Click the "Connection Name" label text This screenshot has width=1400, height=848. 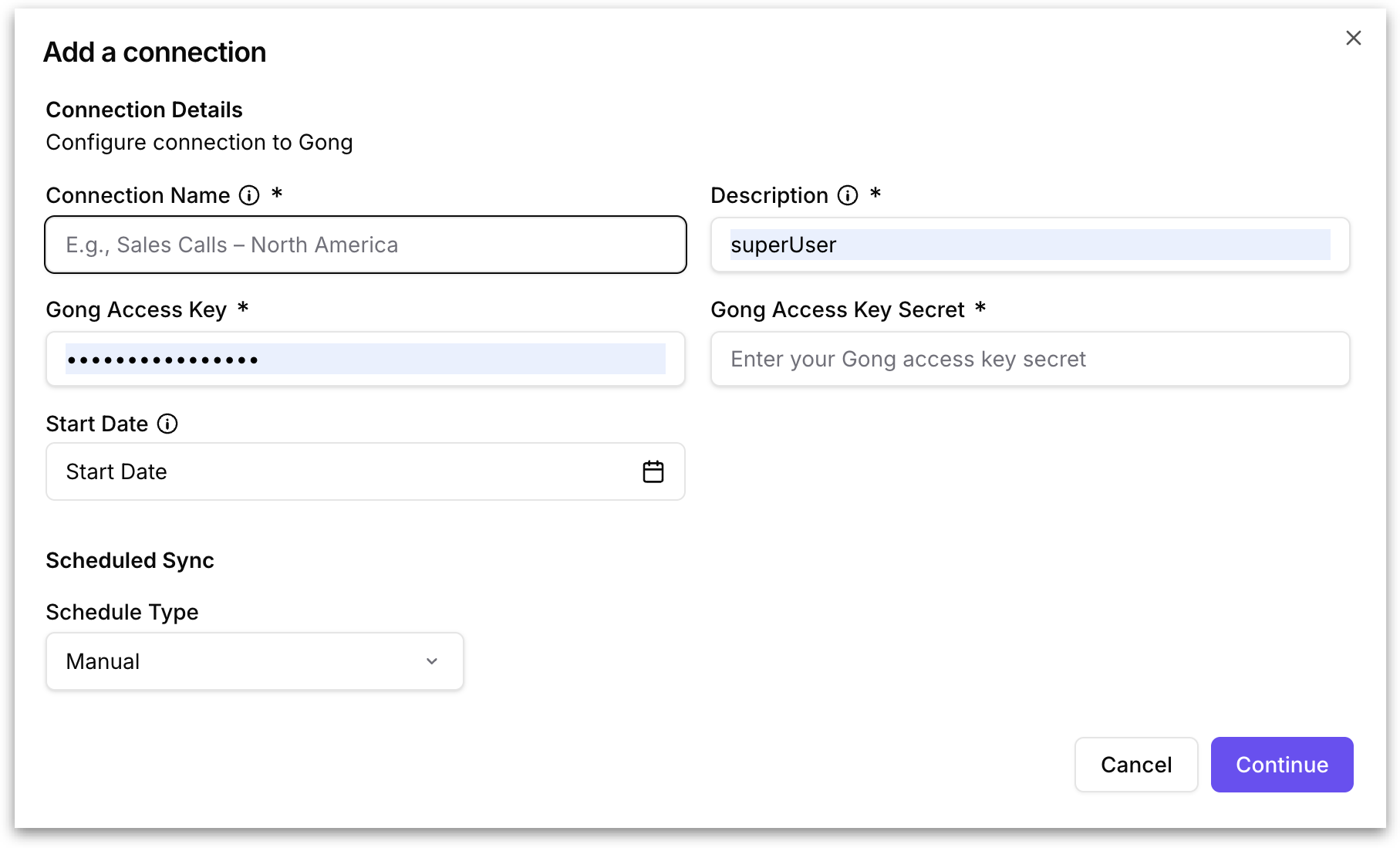(138, 195)
